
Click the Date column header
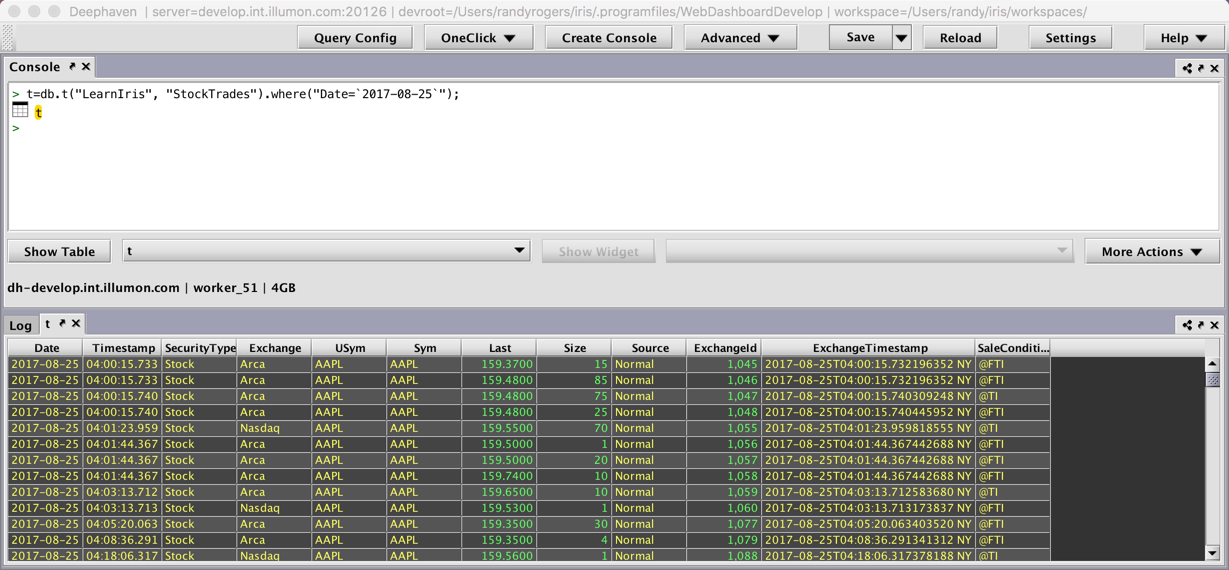tap(46, 348)
